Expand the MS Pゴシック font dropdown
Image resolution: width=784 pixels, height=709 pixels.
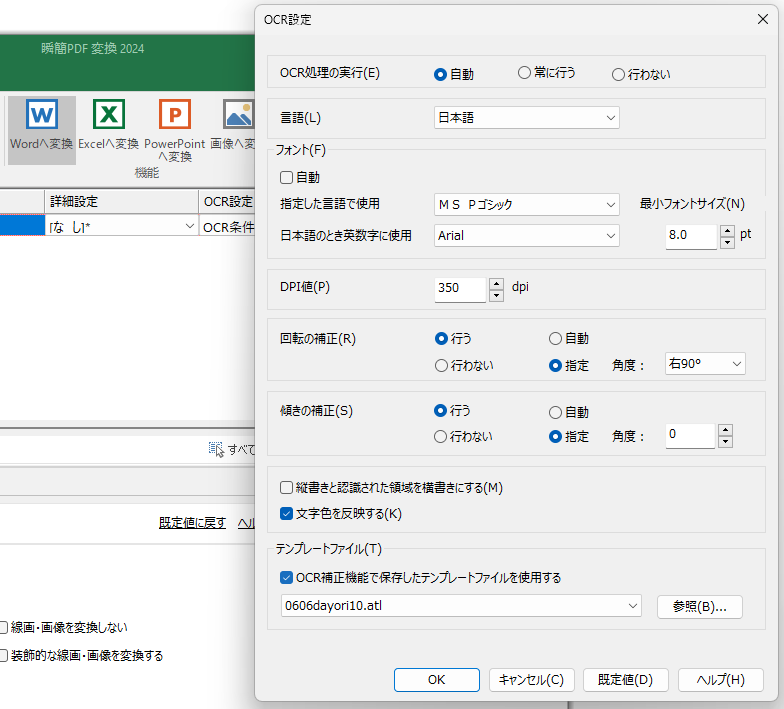coord(527,205)
